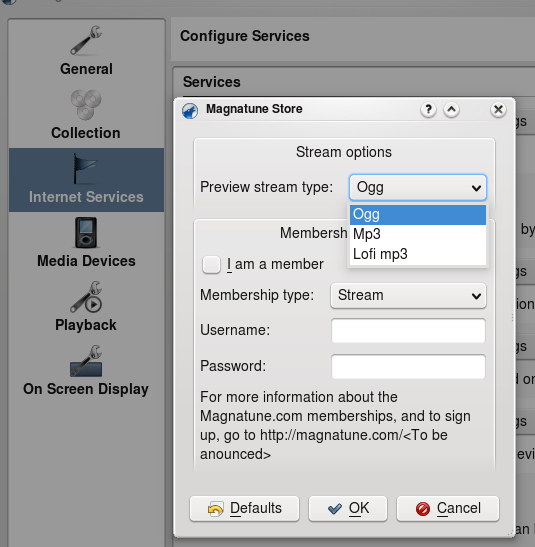535x547 pixels.
Task: Select the Internet Services flag icon
Action: point(85,168)
